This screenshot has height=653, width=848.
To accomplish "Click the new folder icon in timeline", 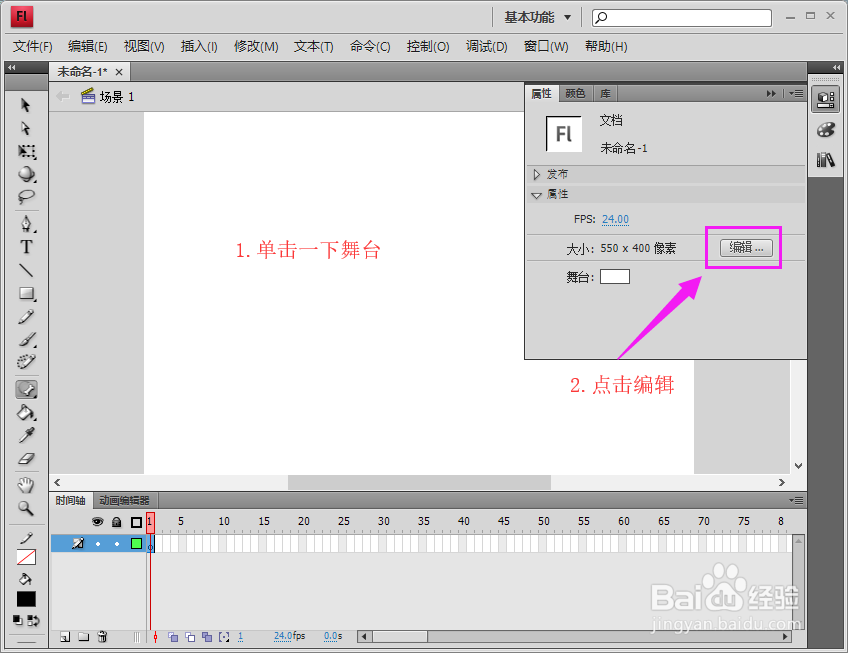I will pos(83,637).
